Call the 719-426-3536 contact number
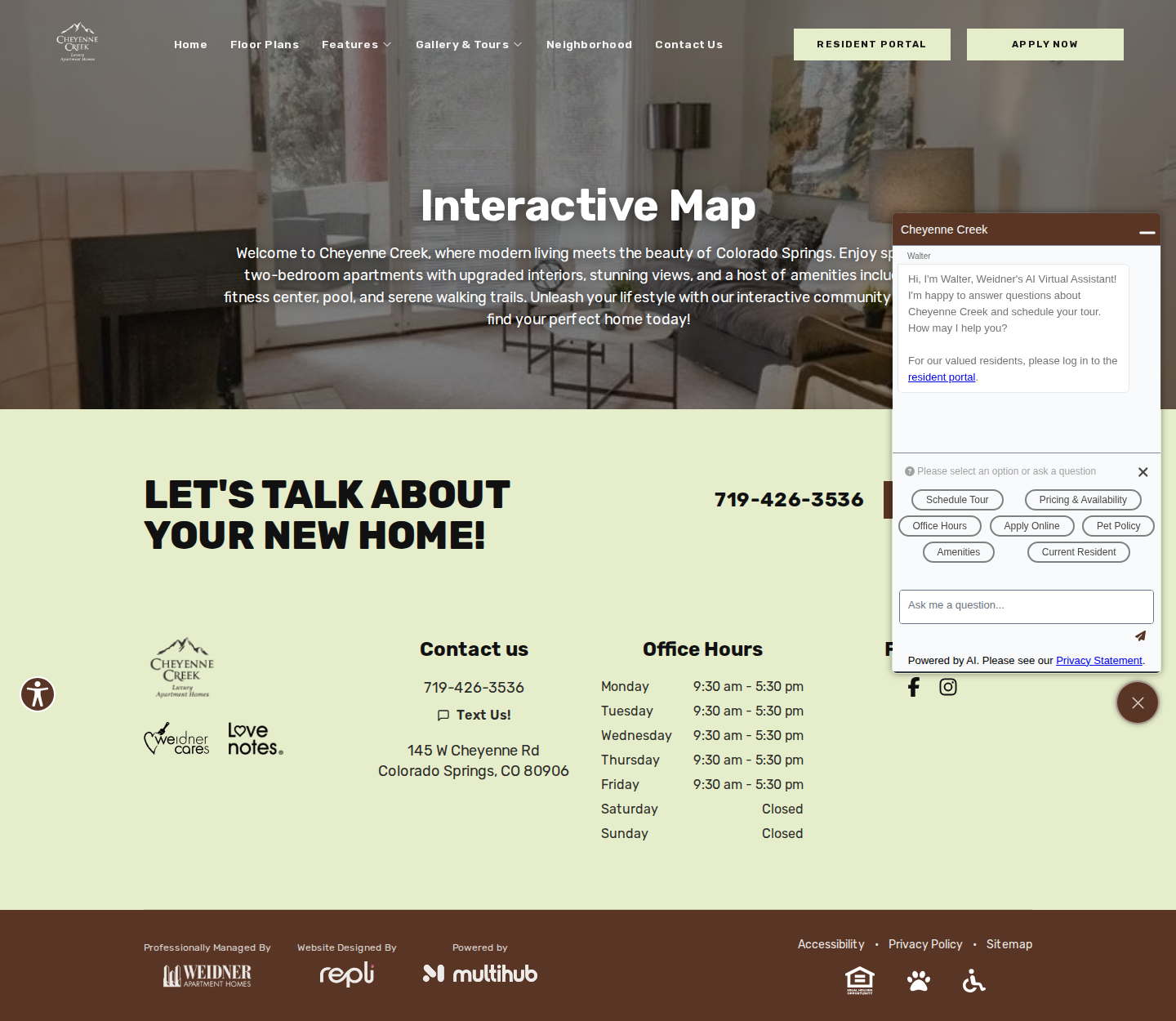1176x1021 pixels. tap(474, 688)
